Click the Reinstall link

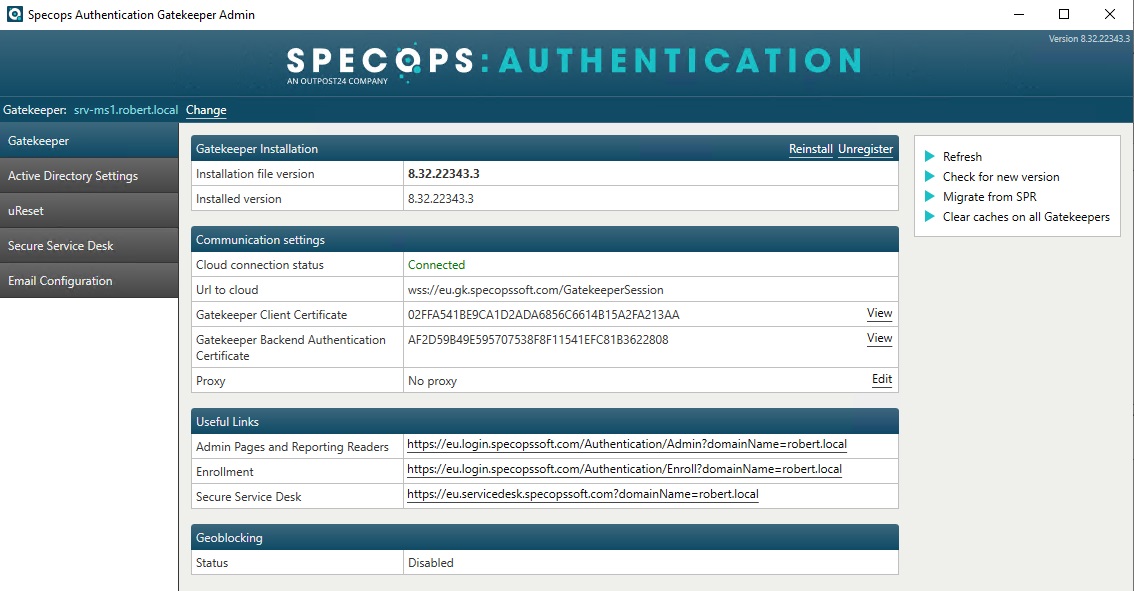coord(811,149)
